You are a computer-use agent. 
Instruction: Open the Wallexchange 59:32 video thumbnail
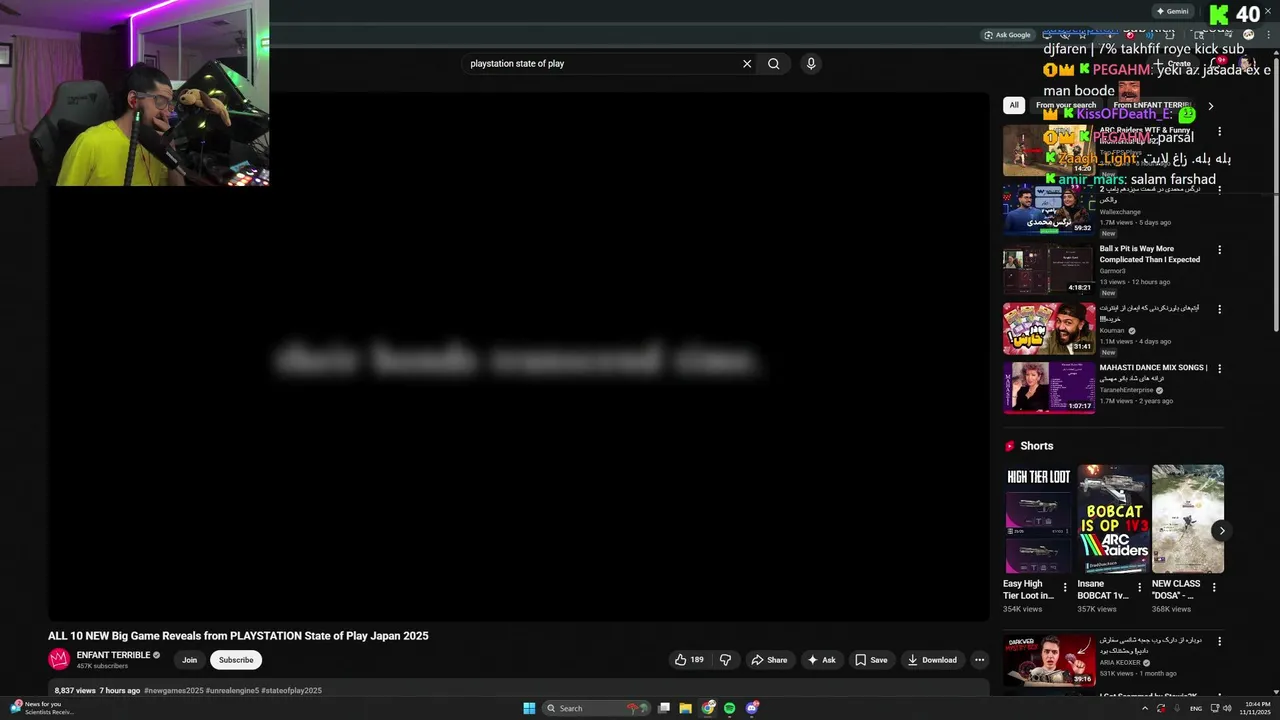[1049, 210]
